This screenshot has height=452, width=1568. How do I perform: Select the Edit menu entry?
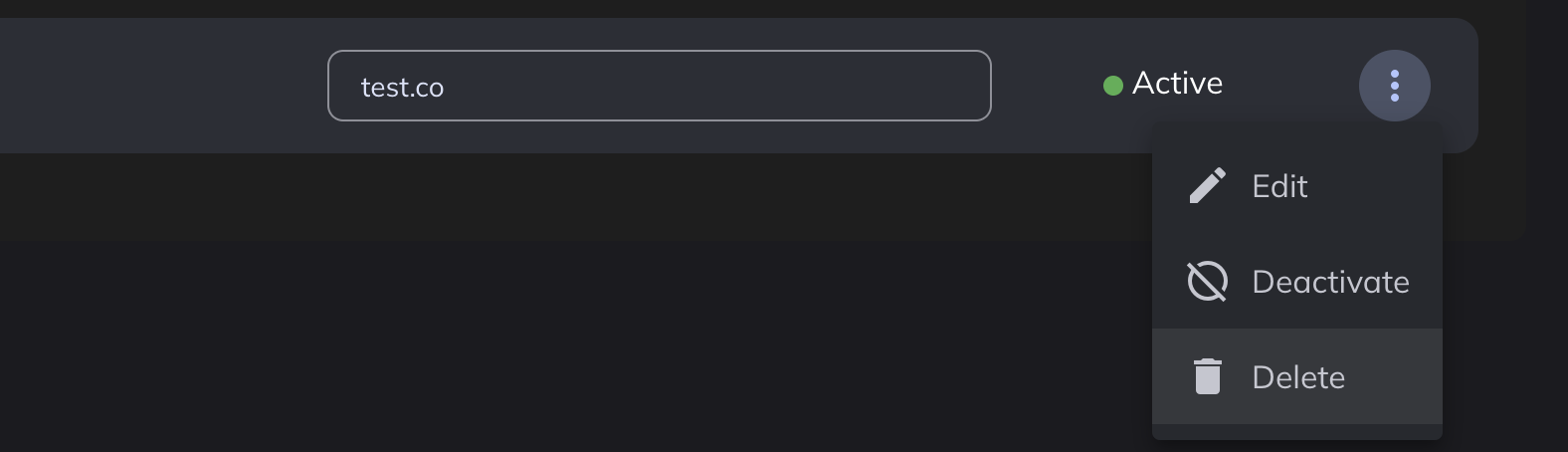click(x=1296, y=185)
